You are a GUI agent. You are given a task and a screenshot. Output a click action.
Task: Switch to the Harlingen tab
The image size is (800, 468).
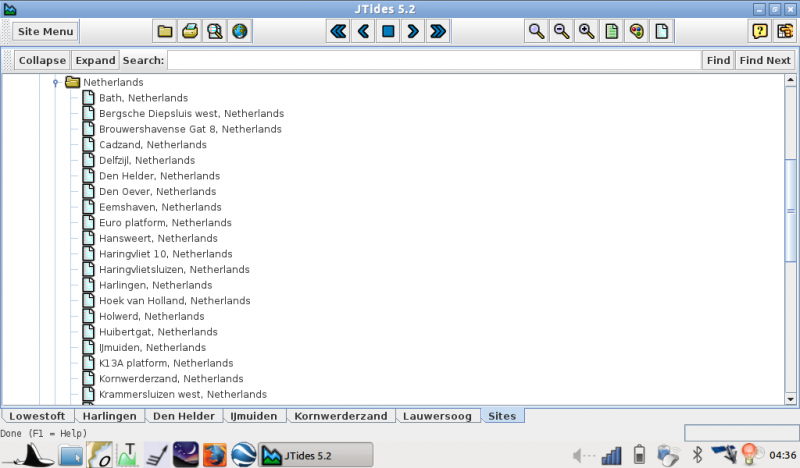coord(110,416)
